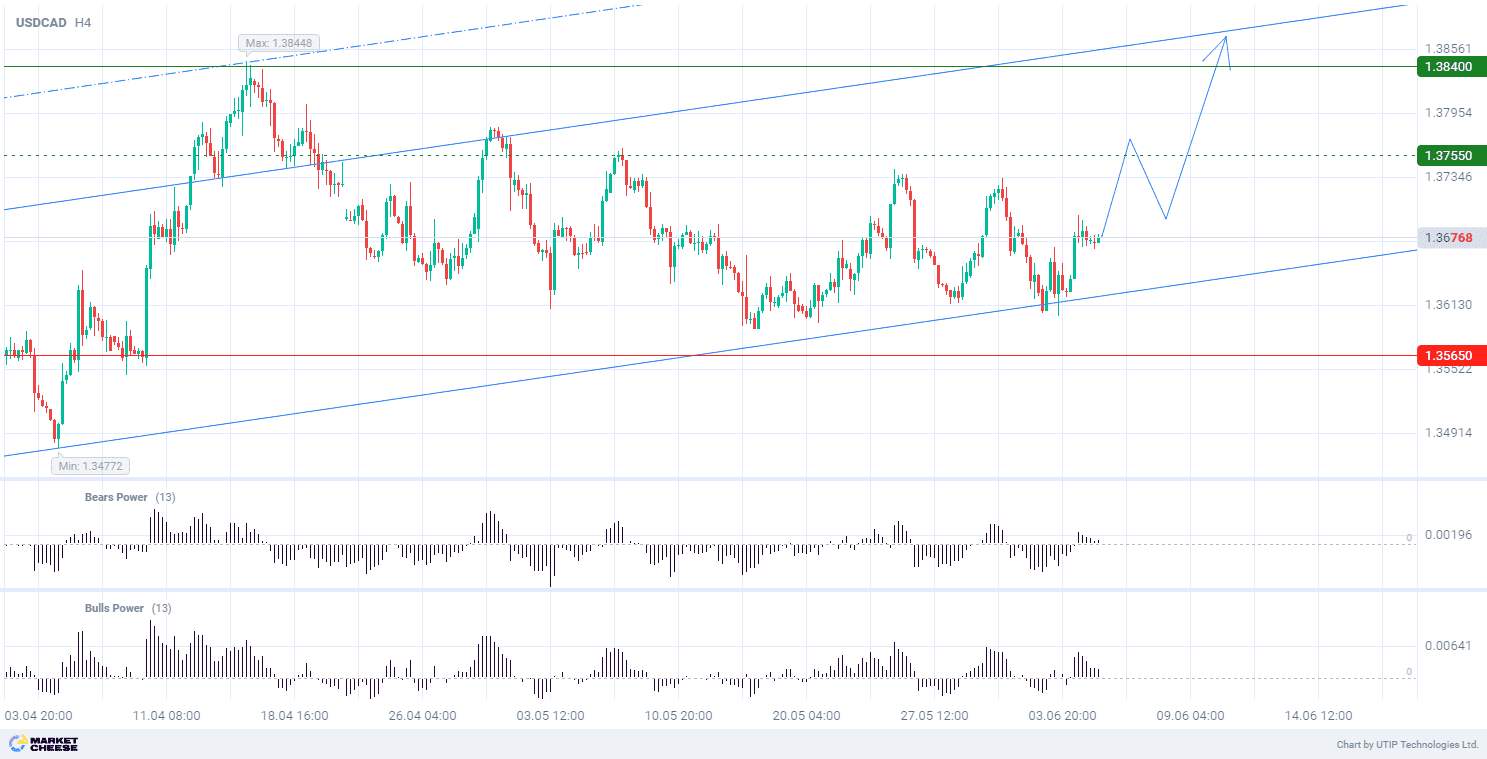Click the 1.37550 green price level tag

[1451, 155]
